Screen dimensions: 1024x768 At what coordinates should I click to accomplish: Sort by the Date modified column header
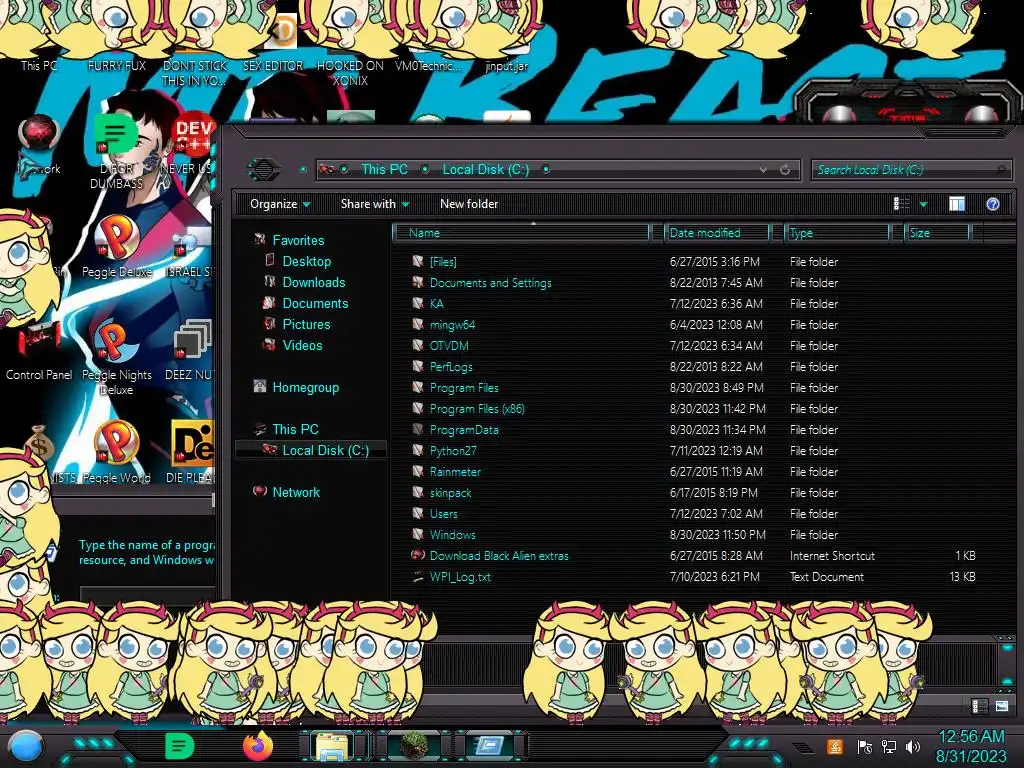point(717,232)
